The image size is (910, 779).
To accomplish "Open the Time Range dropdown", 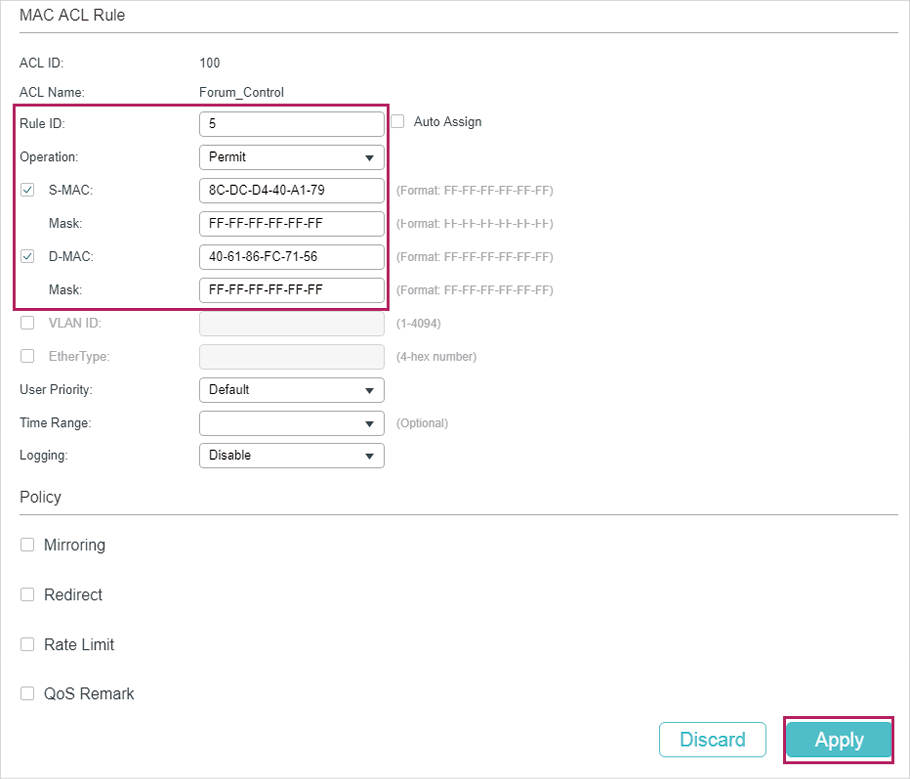I will pos(291,423).
